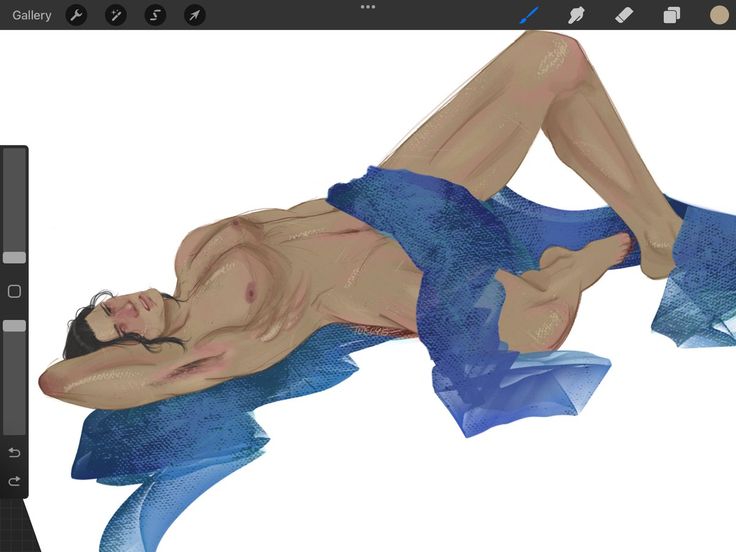
Task: Click the brush size slider handle
Action: click(15, 257)
